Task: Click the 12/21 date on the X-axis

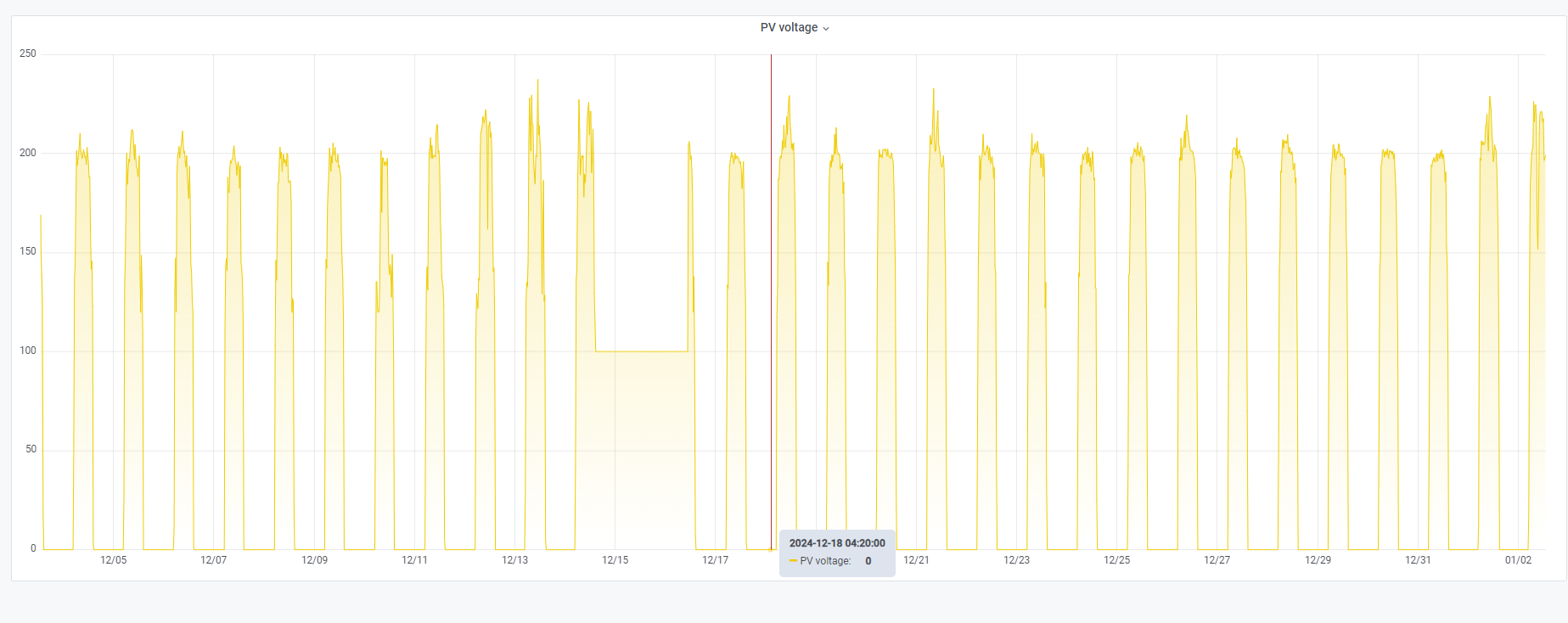Action: [x=916, y=560]
